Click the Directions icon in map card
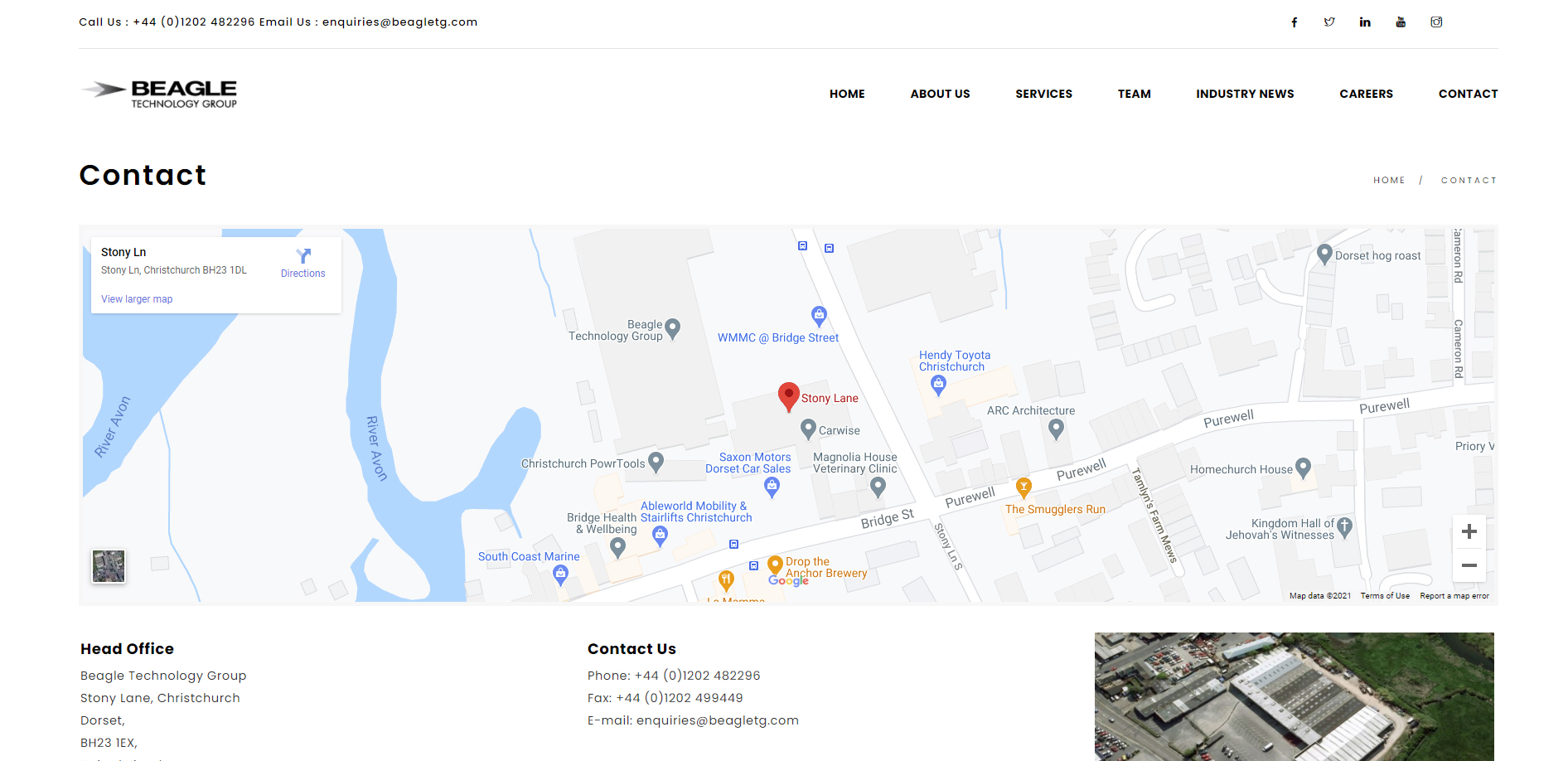The image size is (1568, 761). [x=303, y=256]
